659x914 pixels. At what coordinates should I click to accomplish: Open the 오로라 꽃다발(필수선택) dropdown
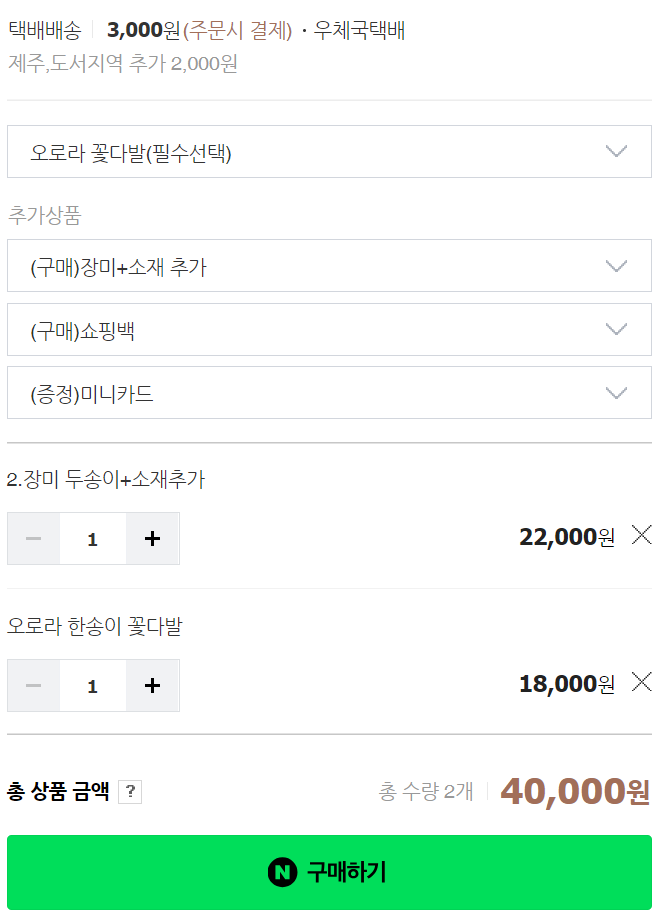(329, 152)
